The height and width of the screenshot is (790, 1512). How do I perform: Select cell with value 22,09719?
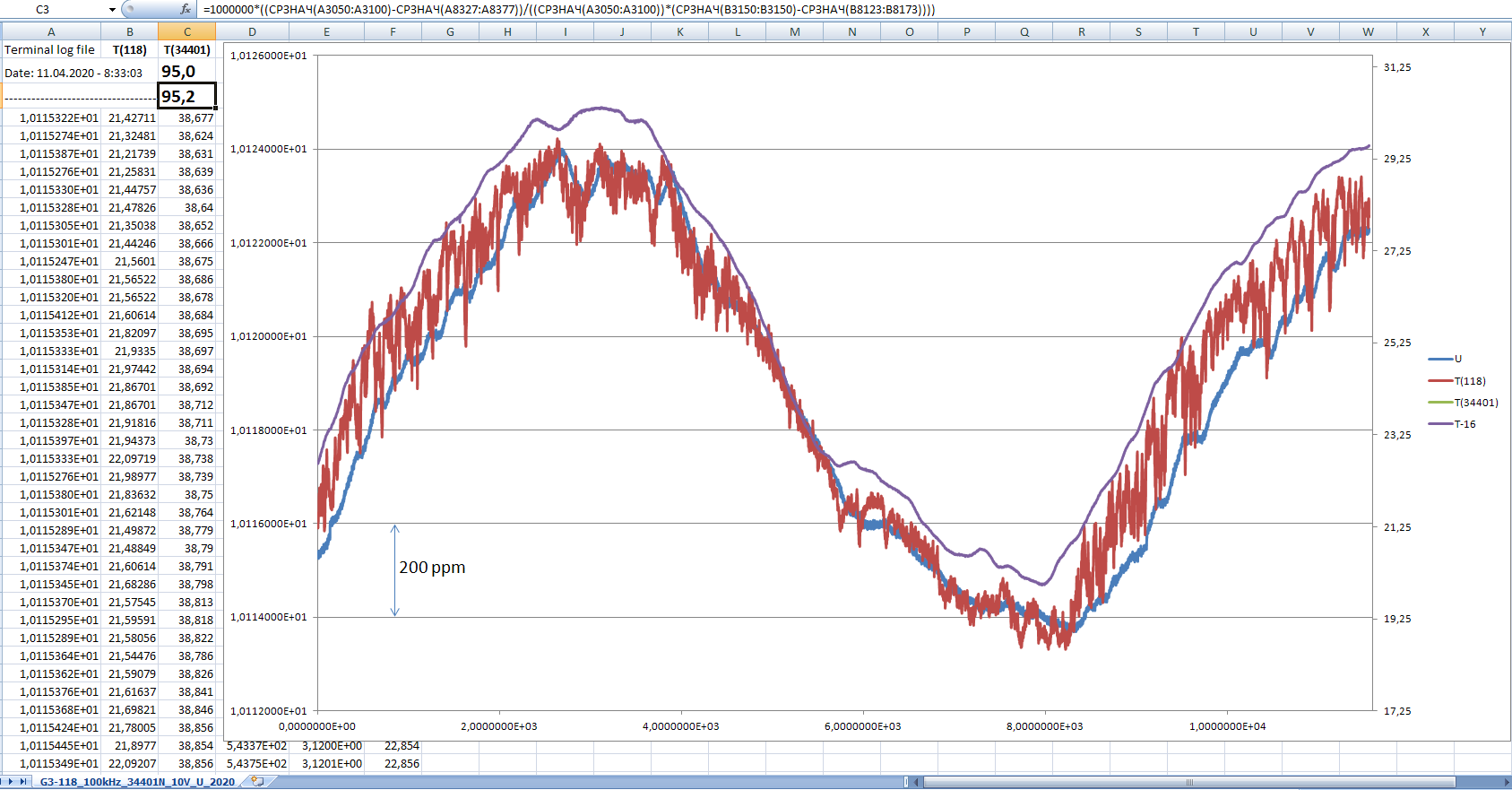point(130,458)
